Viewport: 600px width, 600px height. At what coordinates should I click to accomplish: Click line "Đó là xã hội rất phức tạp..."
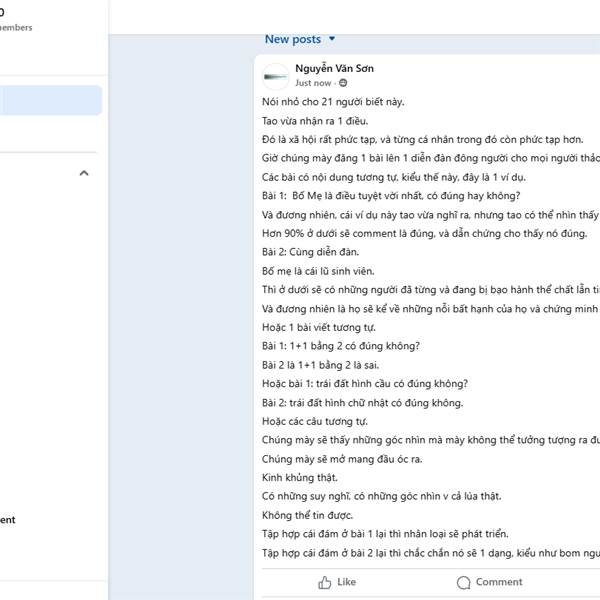[x=422, y=140]
